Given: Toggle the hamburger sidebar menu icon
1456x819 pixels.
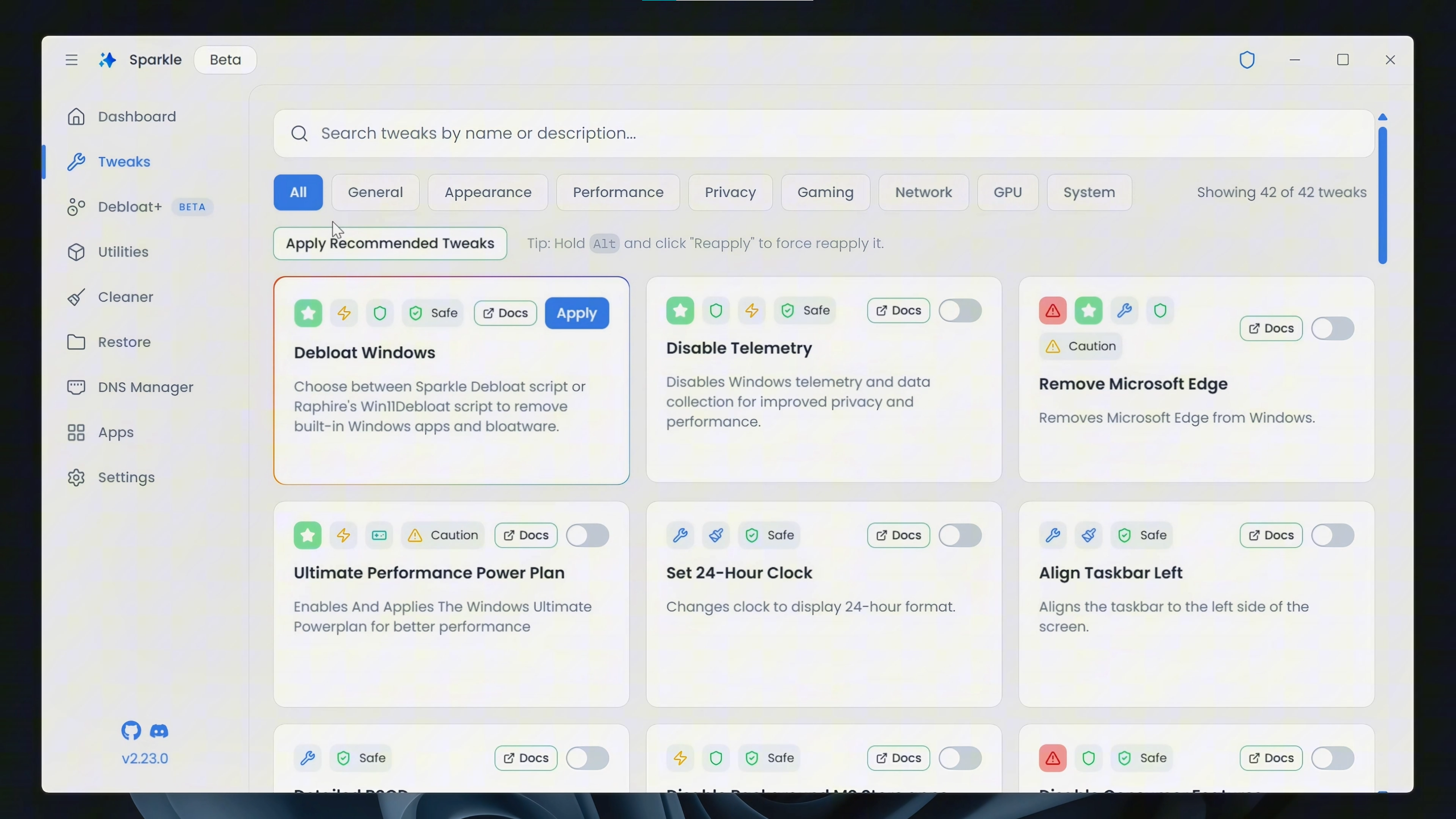Looking at the screenshot, I should click(71, 60).
